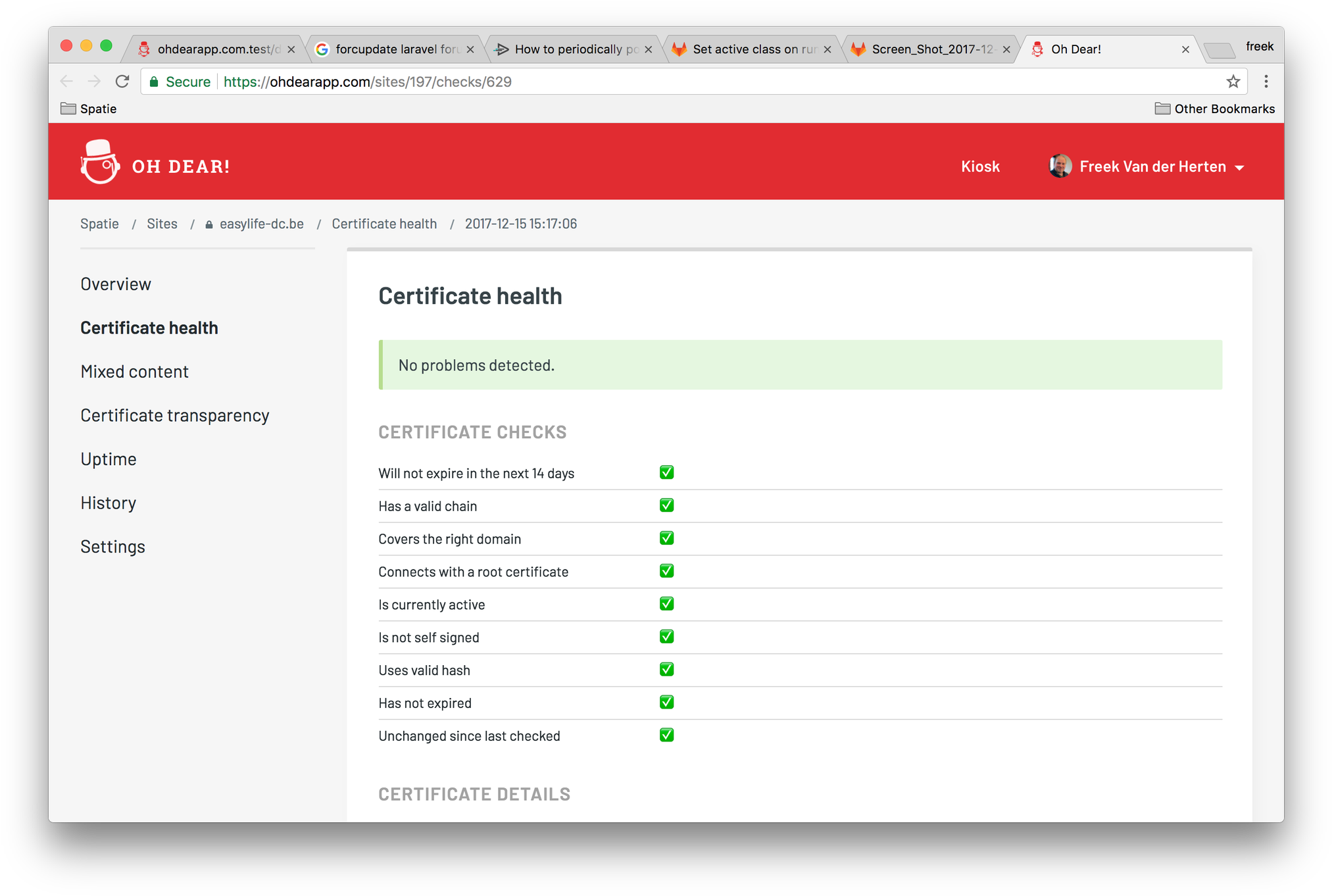This screenshot has height=896, width=1332.
Task: Click Sites in the breadcrumb
Action: click(x=162, y=224)
